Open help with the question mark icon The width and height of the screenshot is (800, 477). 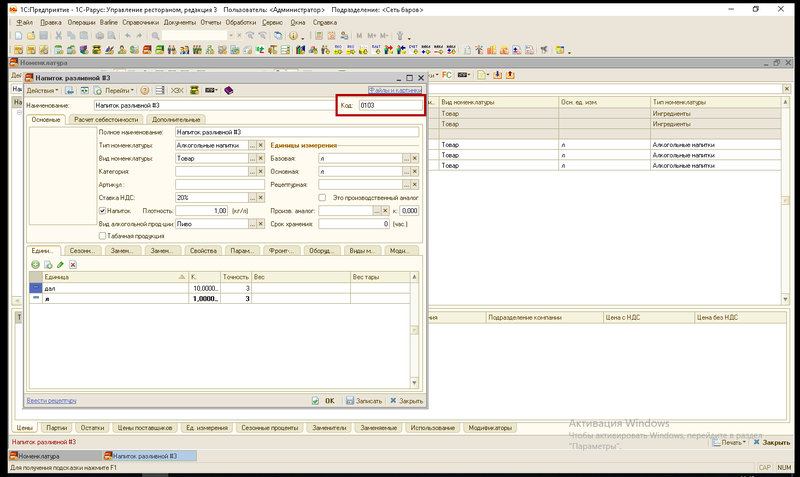[x=145, y=90]
